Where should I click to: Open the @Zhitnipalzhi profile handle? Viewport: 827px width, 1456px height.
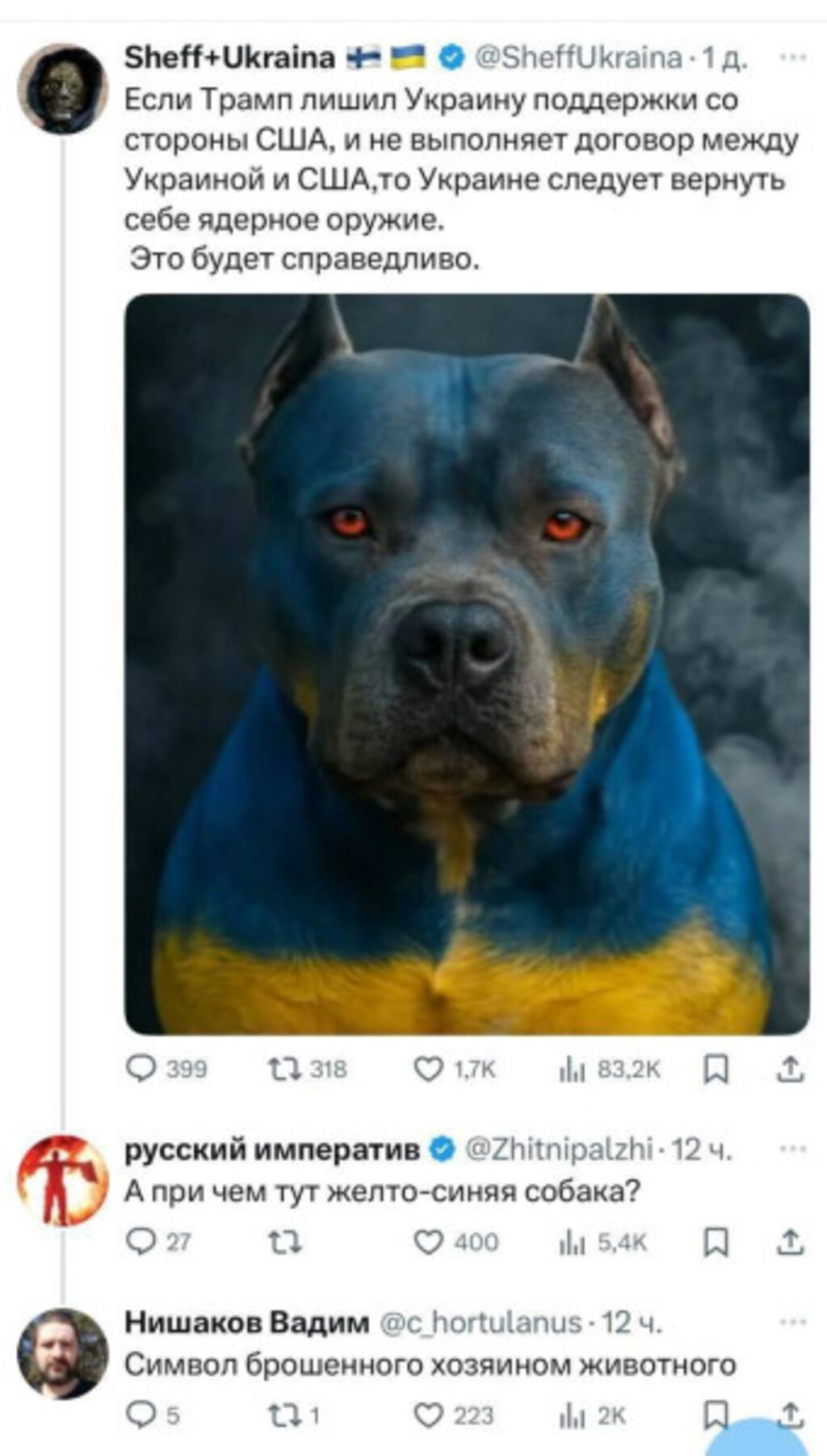(x=559, y=1148)
